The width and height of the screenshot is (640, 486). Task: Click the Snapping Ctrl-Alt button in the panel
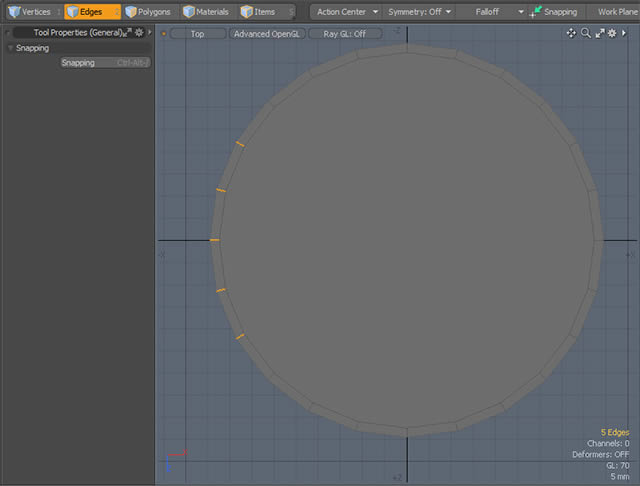click(105, 63)
